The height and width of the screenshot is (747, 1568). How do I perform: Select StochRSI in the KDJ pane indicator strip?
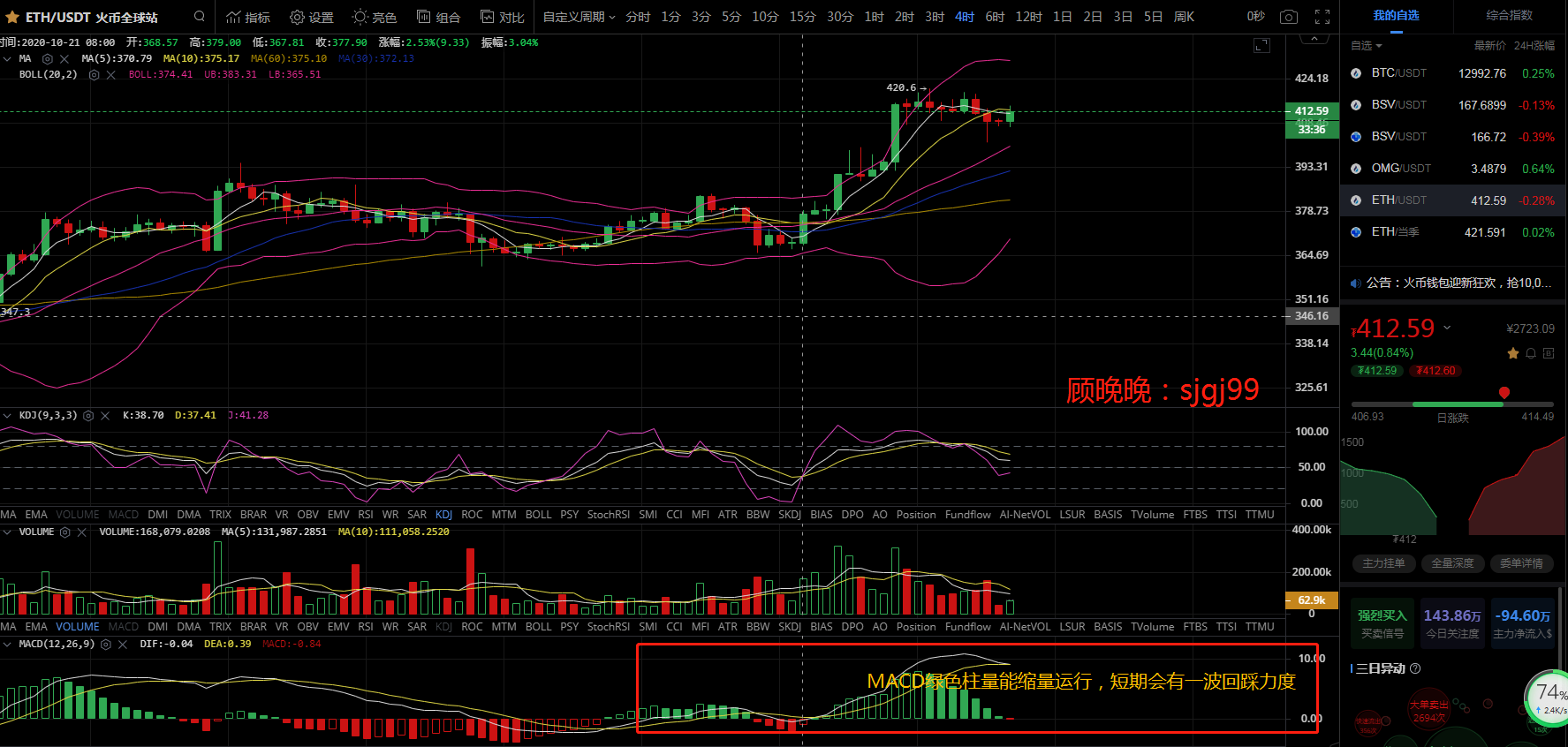coord(609,515)
